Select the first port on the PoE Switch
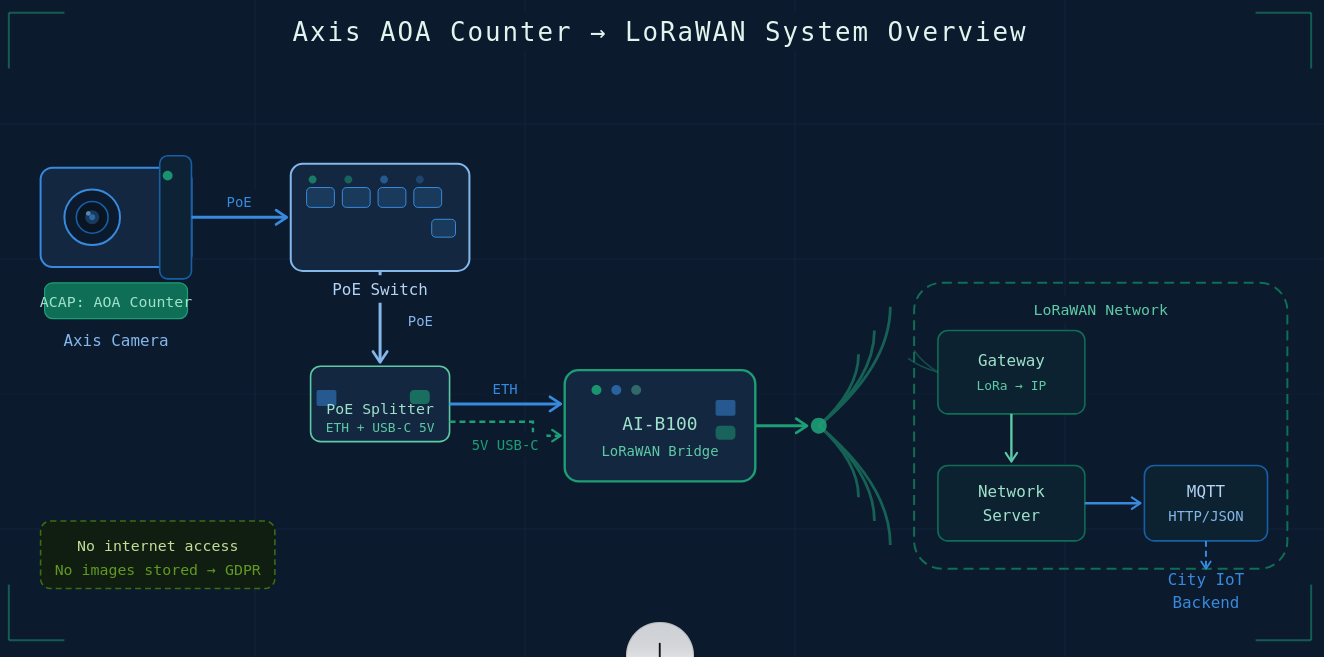Viewport: 1324px width, 657px height. point(320,197)
